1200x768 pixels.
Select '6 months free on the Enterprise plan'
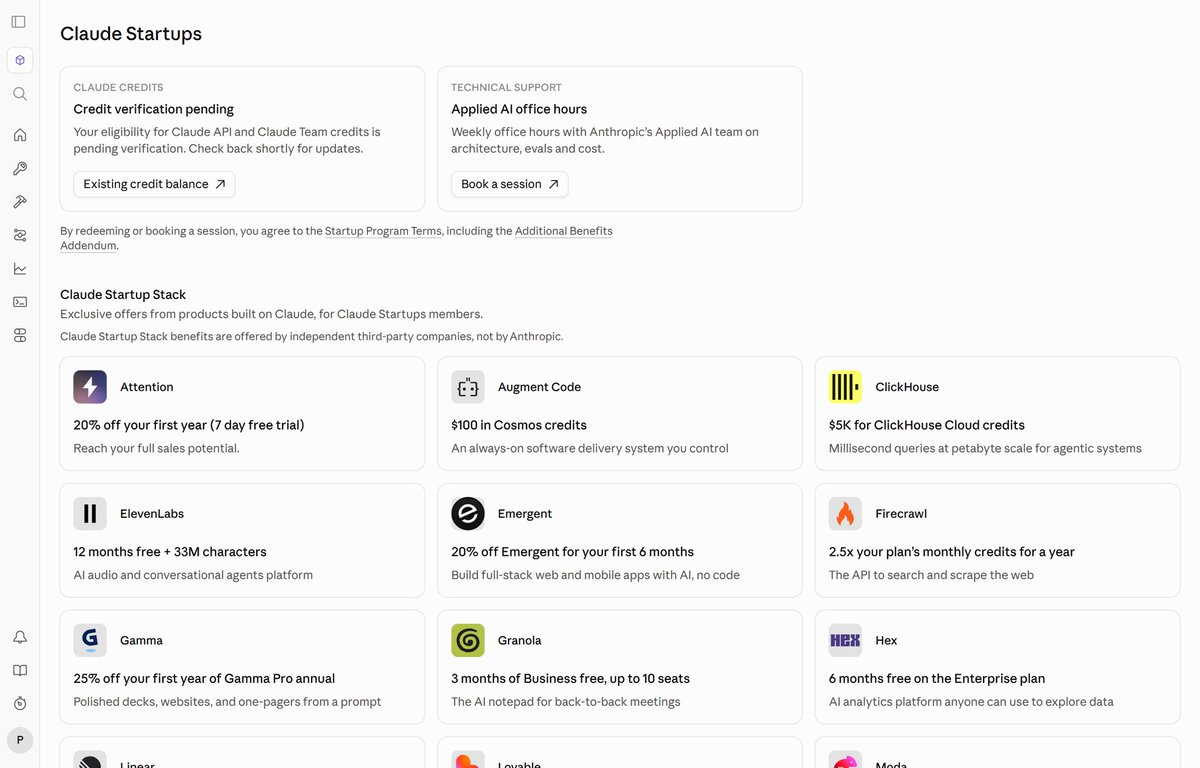(937, 679)
